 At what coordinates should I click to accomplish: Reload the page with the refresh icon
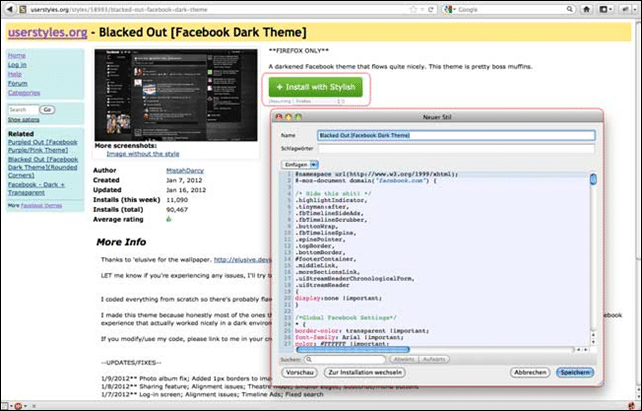click(431, 9)
